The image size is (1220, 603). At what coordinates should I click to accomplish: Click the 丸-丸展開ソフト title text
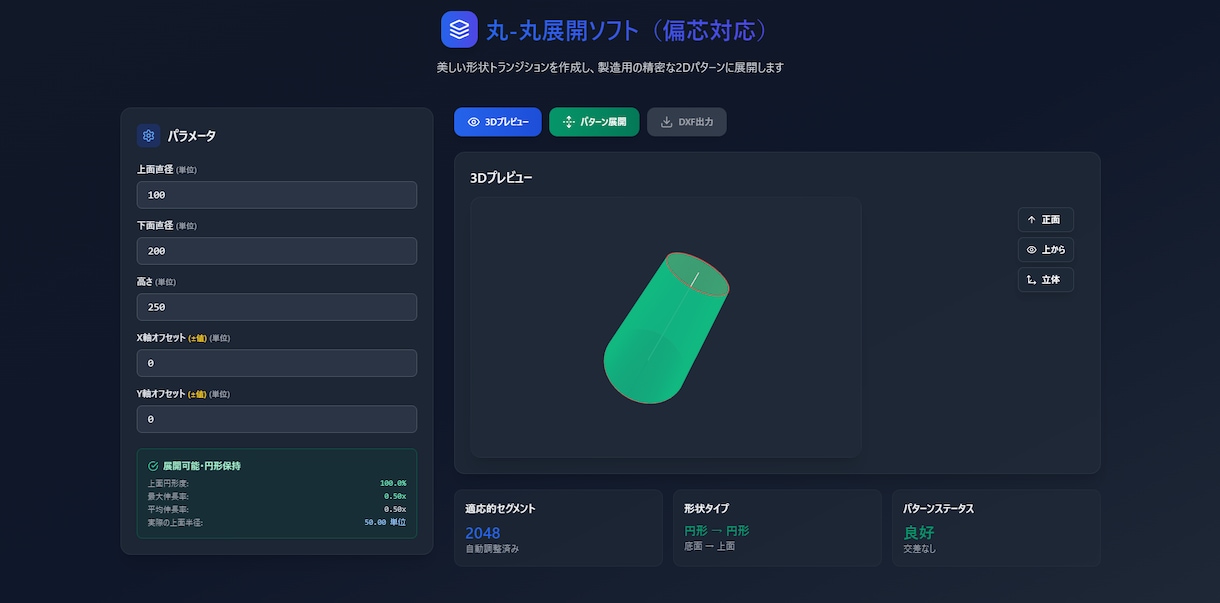[629, 30]
